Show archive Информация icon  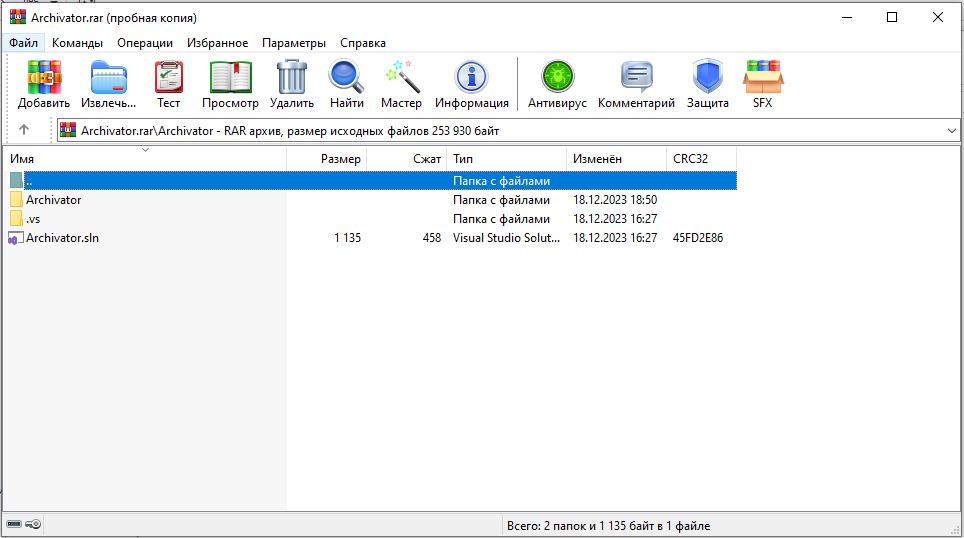point(471,77)
